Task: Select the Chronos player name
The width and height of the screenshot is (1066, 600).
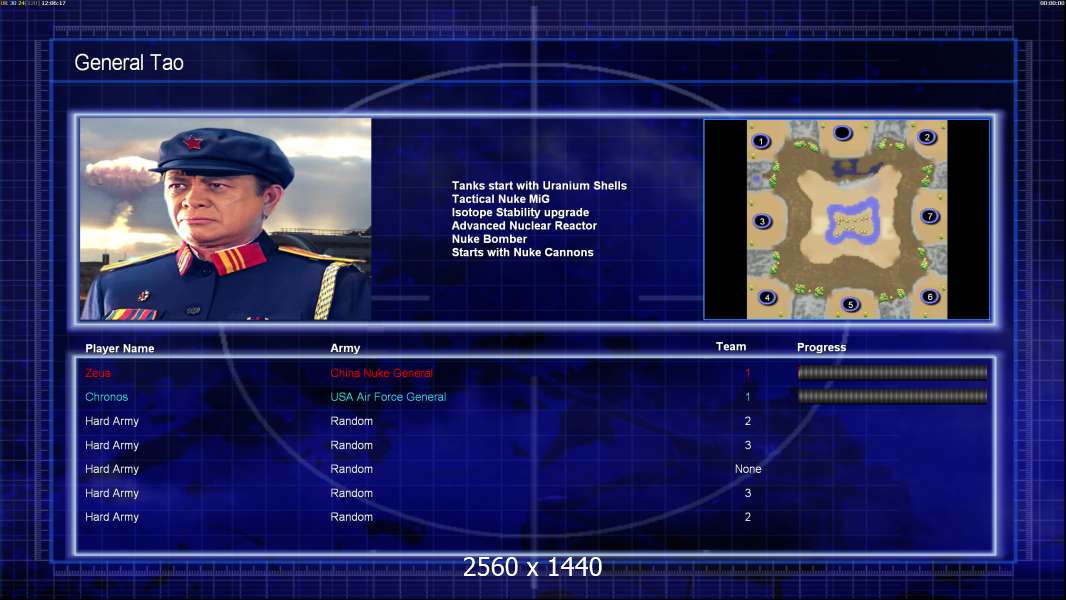Action: 106,397
